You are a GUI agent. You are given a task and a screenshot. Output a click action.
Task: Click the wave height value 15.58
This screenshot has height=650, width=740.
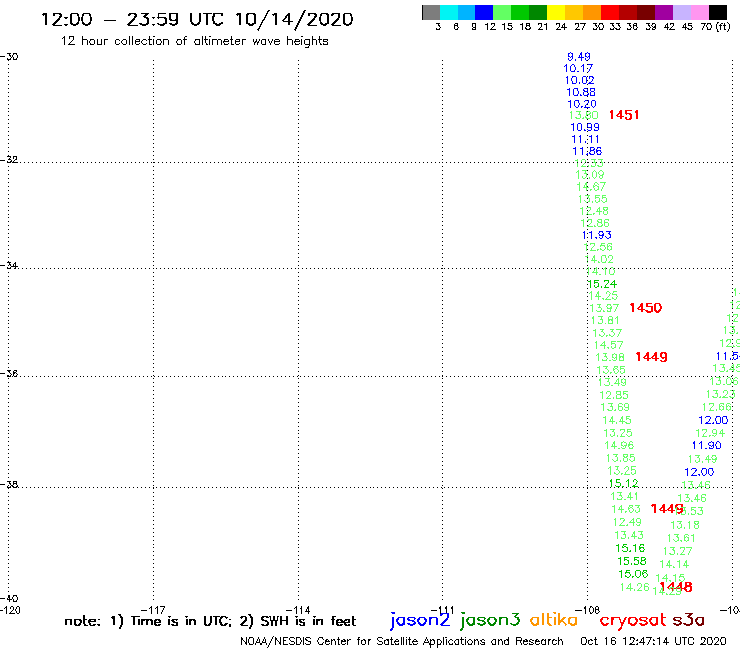point(632,561)
